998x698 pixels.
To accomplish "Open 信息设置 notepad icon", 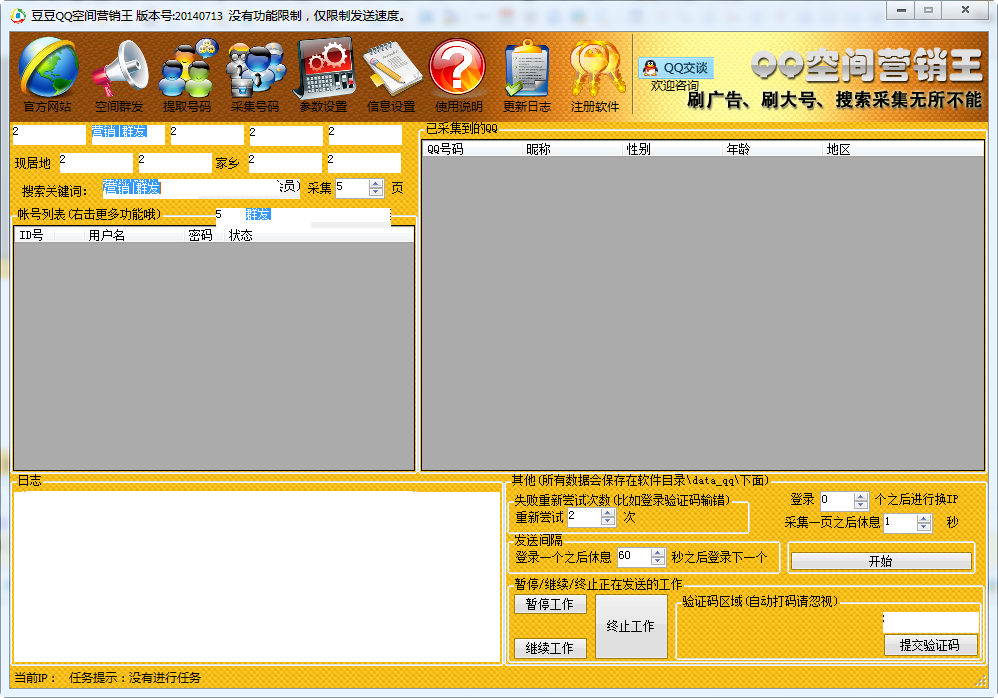I will tap(391, 76).
